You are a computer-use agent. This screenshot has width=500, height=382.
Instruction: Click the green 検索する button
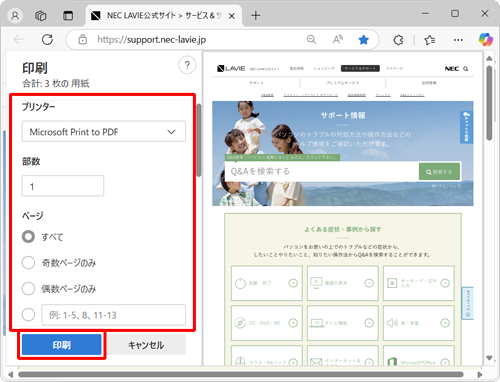pyautogui.click(x=439, y=172)
